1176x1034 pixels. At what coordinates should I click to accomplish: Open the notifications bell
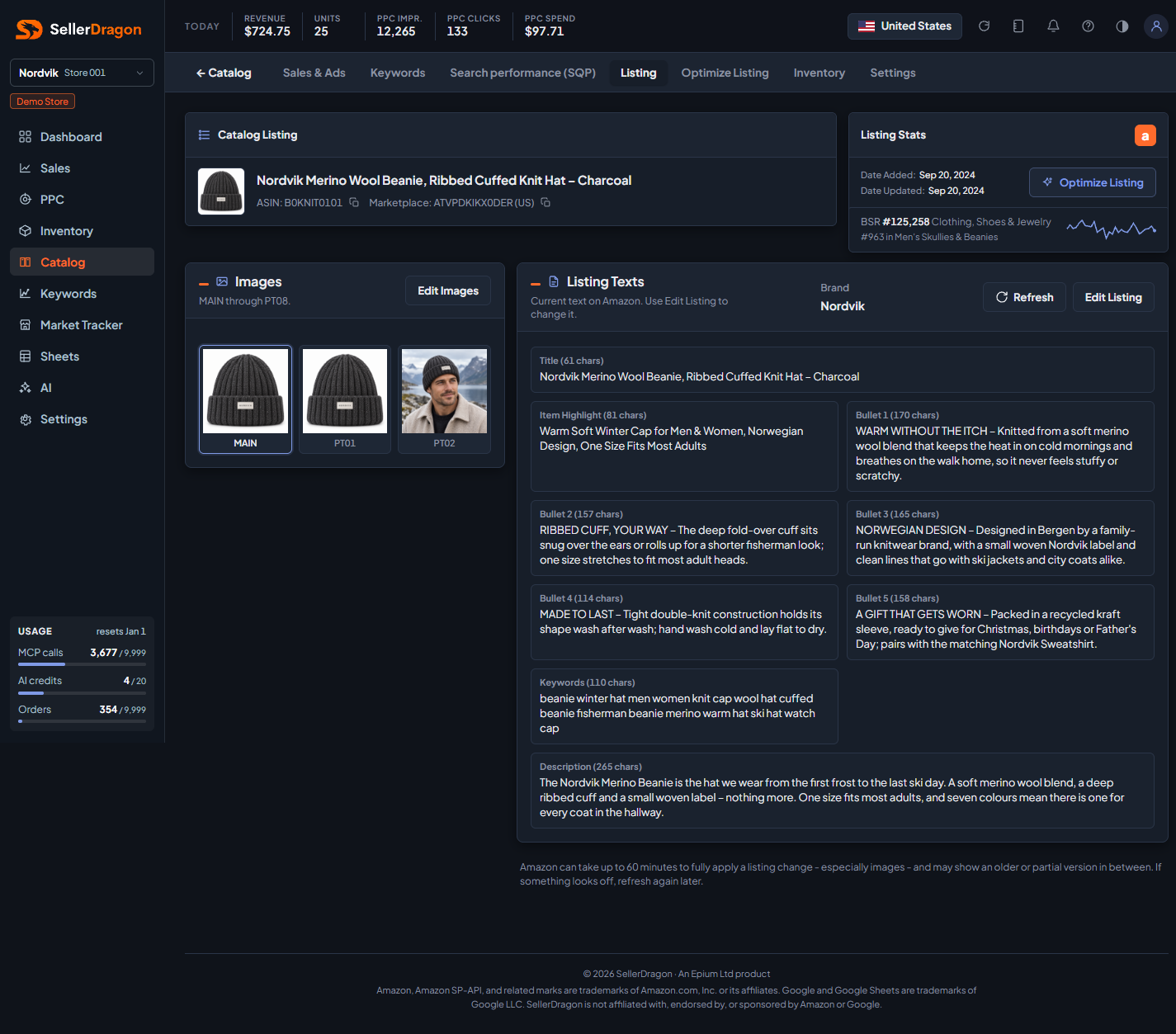(1053, 26)
